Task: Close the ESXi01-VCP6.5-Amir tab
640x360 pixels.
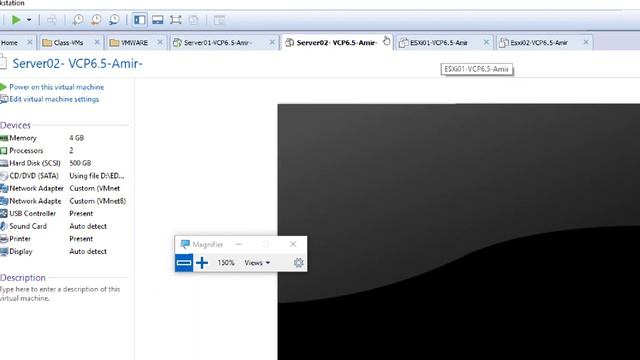Action: [x=486, y=42]
